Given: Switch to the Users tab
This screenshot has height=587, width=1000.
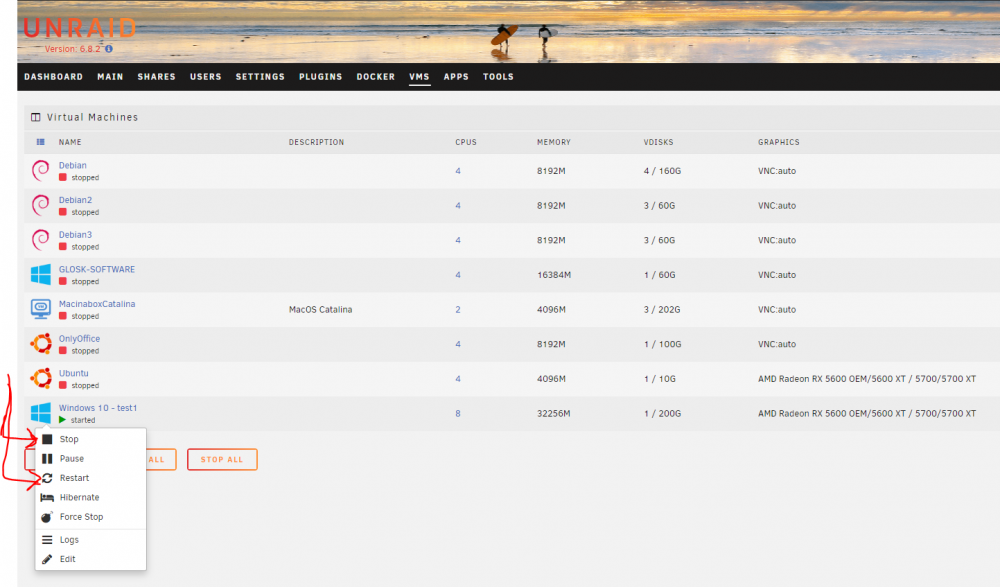Looking at the screenshot, I should (x=205, y=77).
